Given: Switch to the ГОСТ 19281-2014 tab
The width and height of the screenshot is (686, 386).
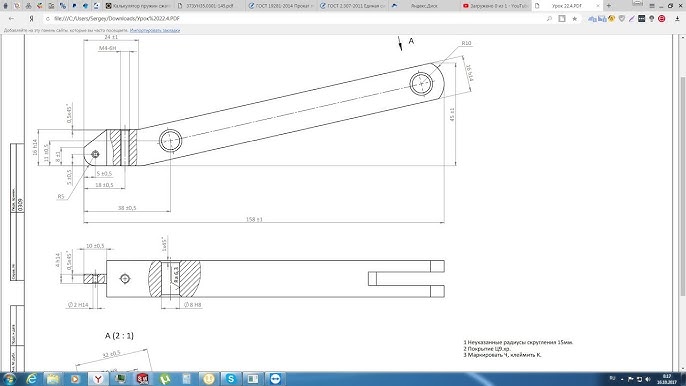Looking at the screenshot, I should [x=280, y=6].
